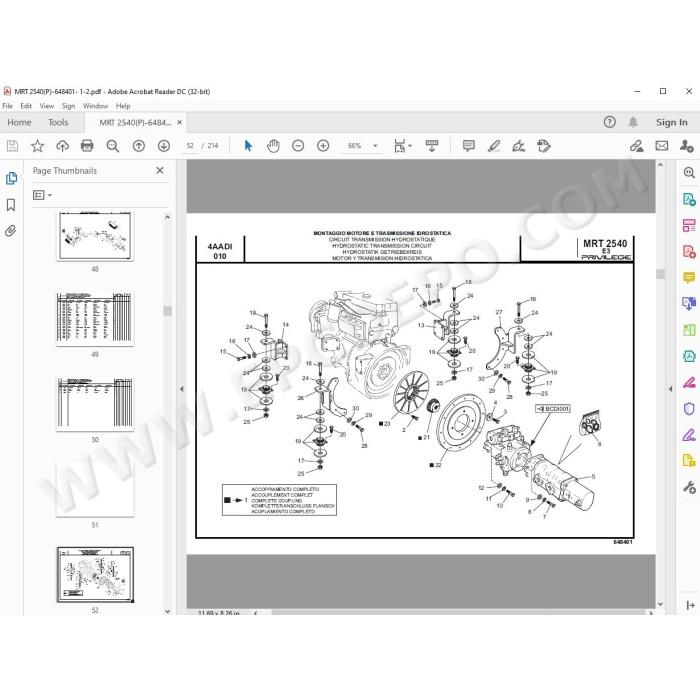Click the page number field showing 52
The height and width of the screenshot is (700, 700).
(190, 146)
